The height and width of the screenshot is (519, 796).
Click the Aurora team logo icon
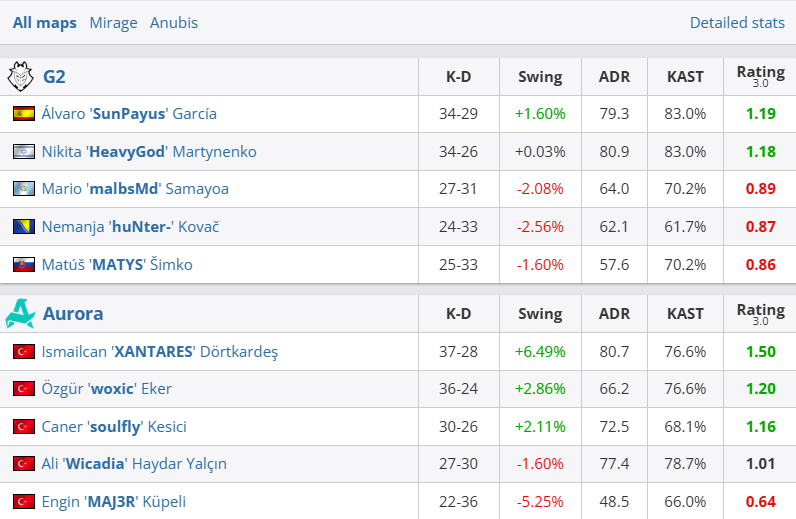click(20, 314)
